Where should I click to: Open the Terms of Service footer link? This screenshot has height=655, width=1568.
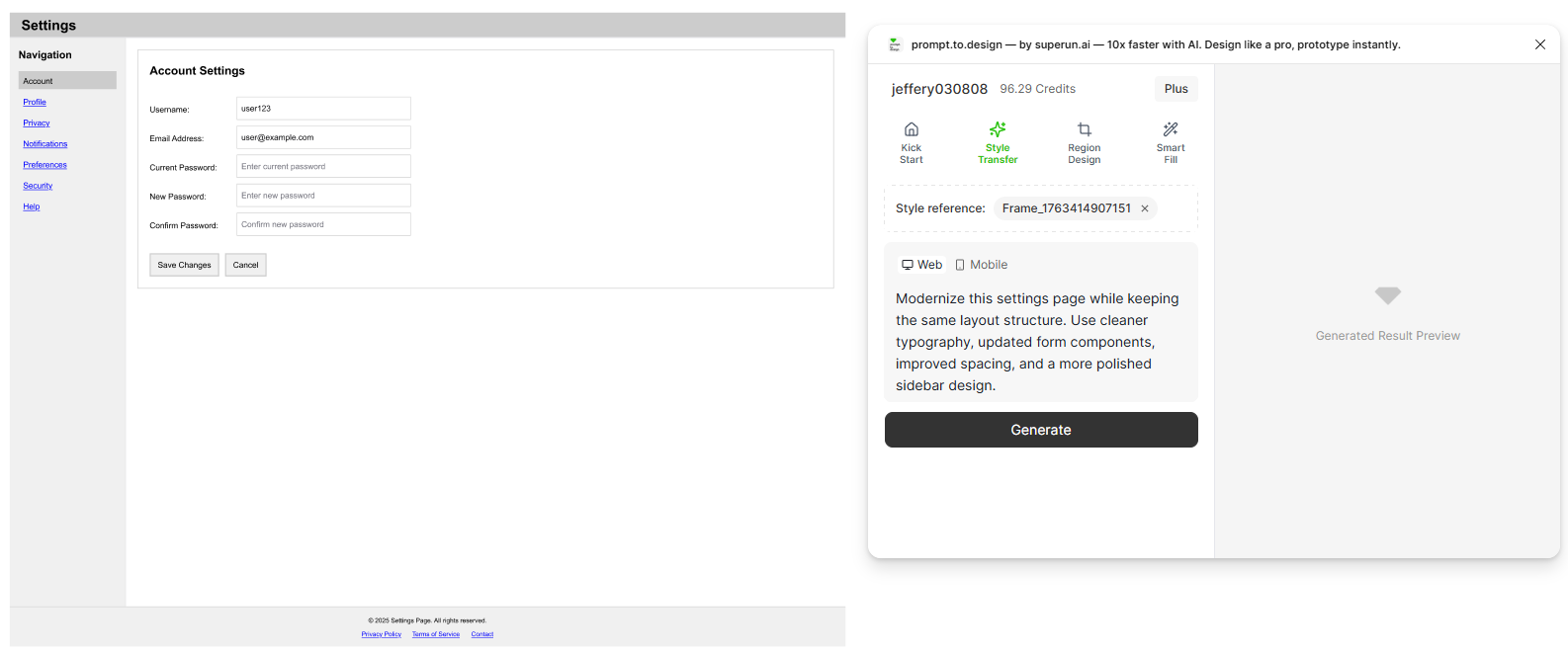pyautogui.click(x=436, y=634)
